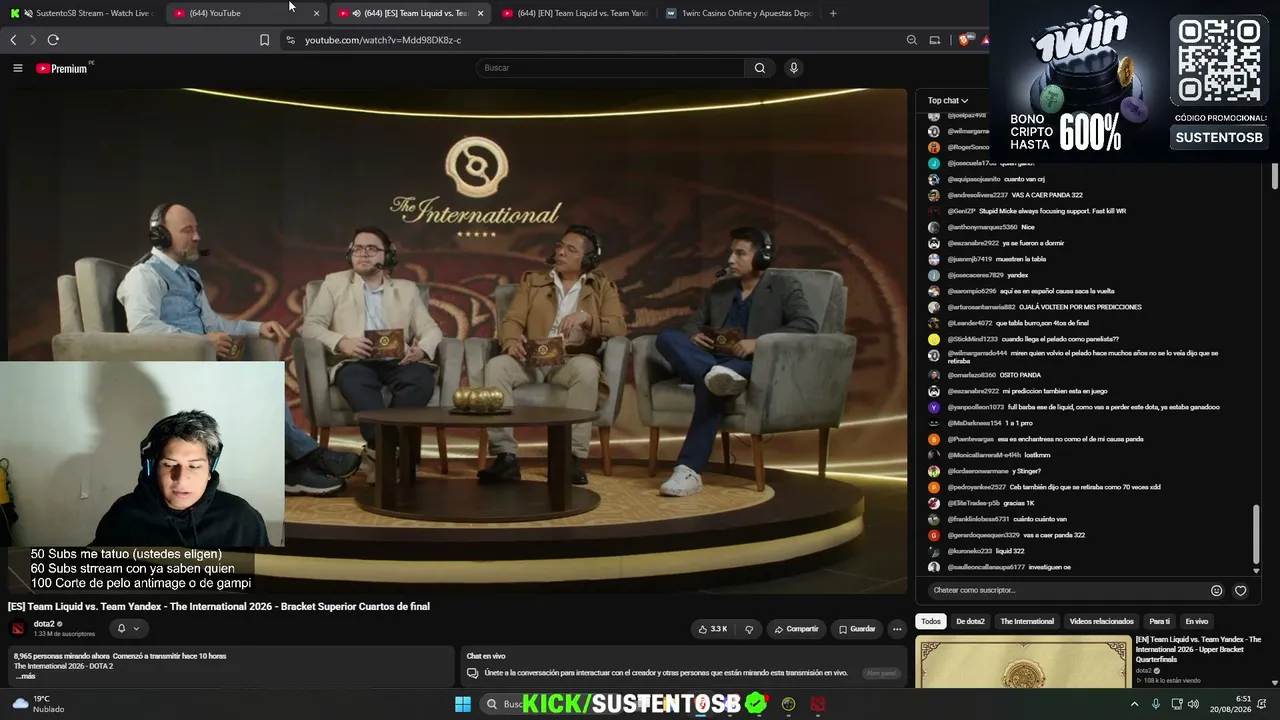Open the recommended video thumbnail in the sidebar
The image size is (1280, 720).
[1023, 662]
